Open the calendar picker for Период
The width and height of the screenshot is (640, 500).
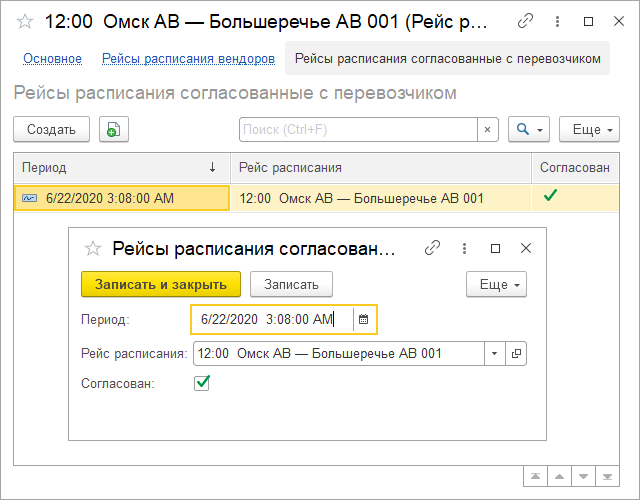coord(364,319)
